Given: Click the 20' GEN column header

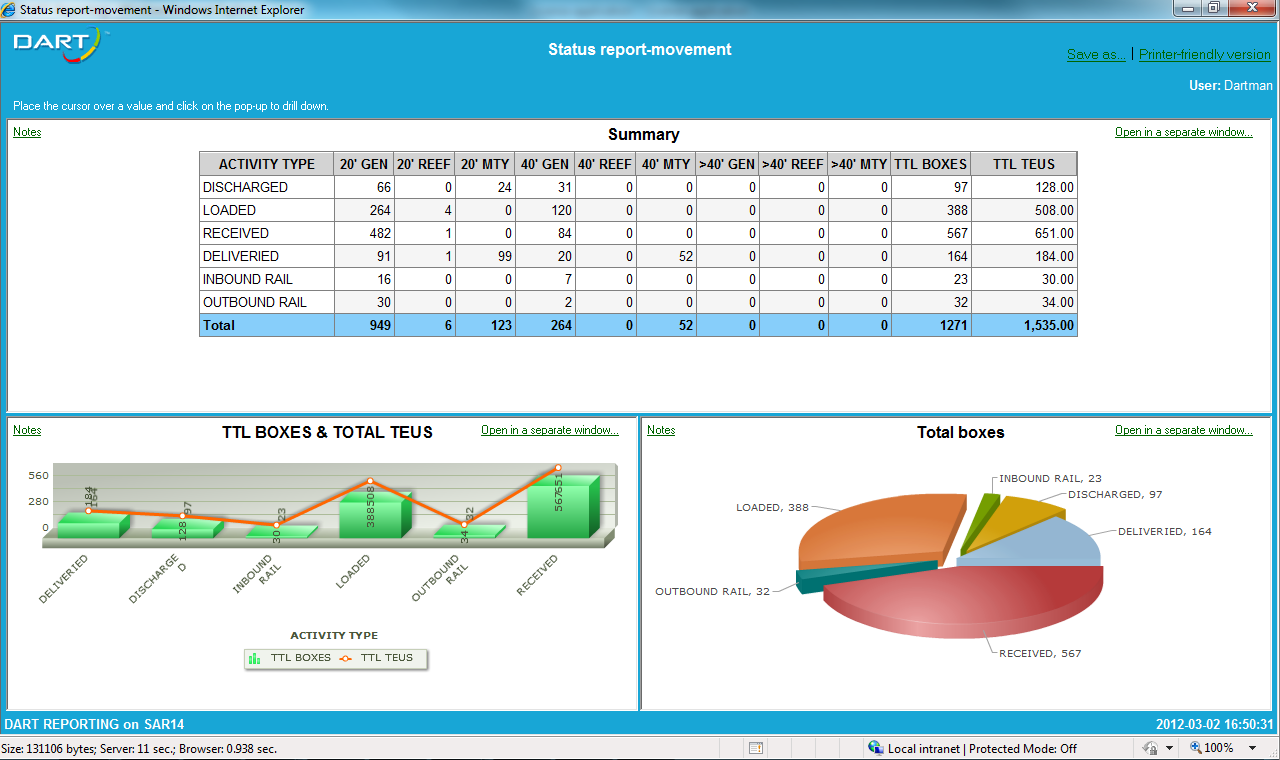Looking at the screenshot, I should pos(364,164).
